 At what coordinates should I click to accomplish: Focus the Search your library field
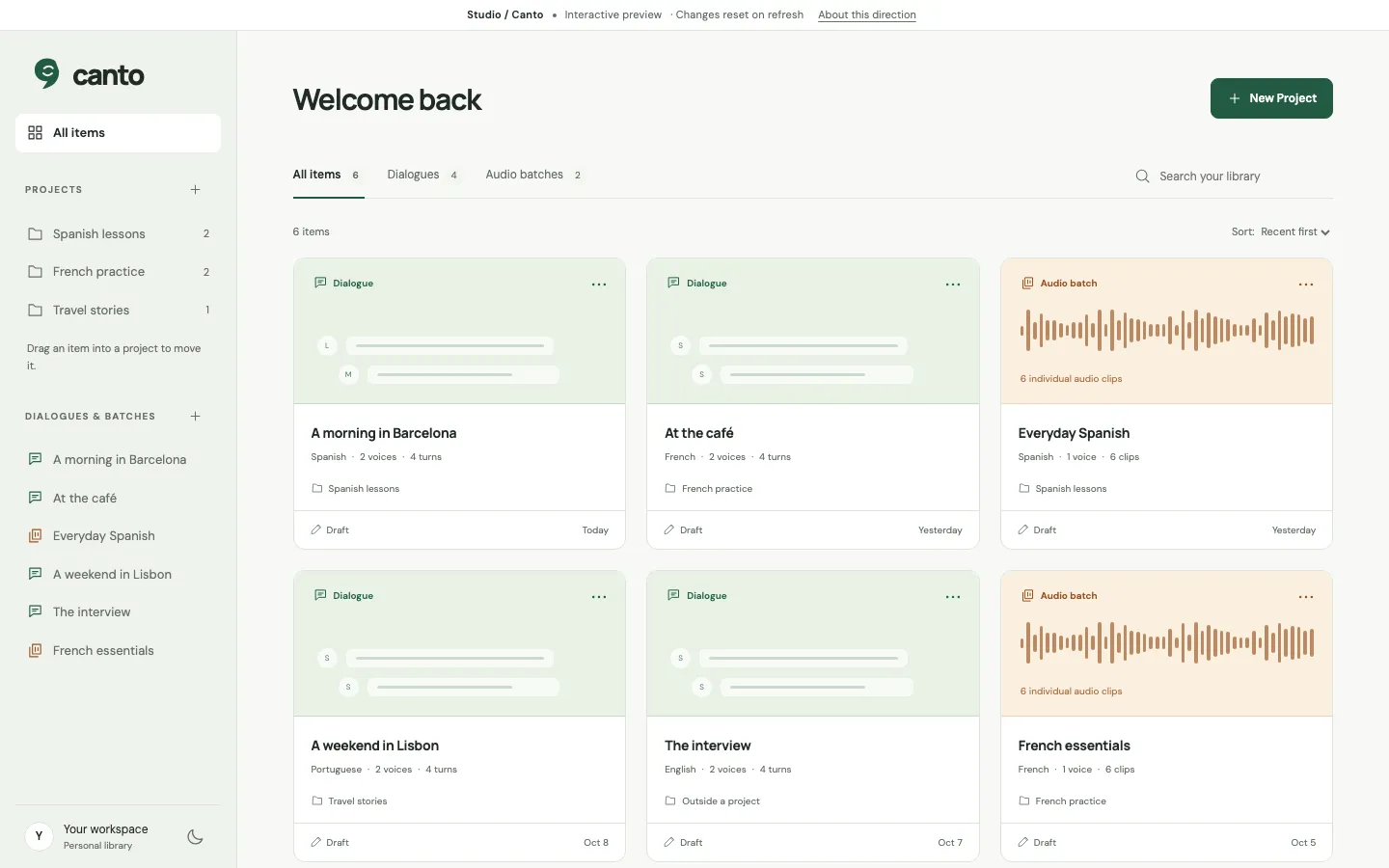click(1234, 176)
